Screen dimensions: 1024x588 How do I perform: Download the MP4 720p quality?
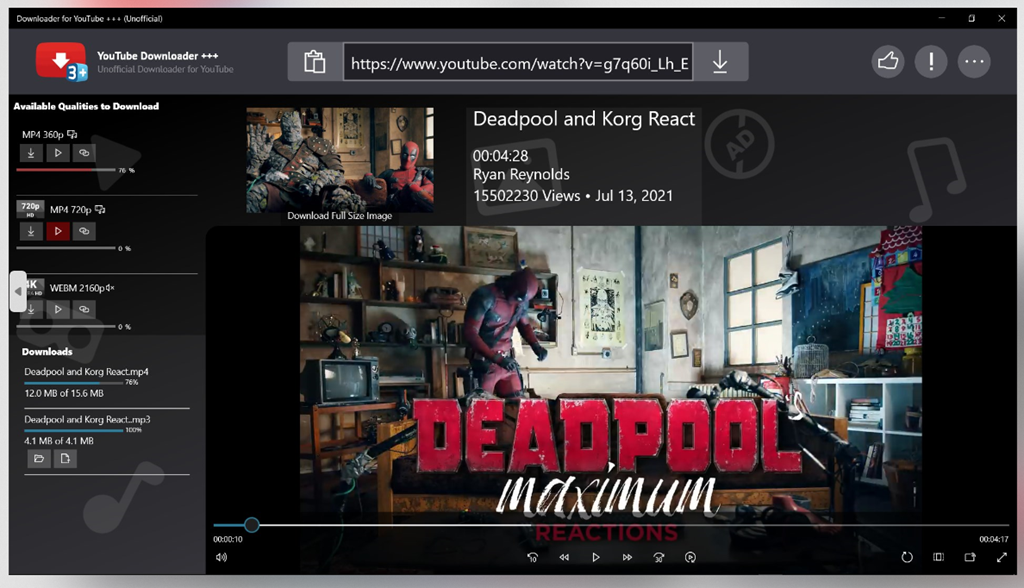click(x=31, y=231)
